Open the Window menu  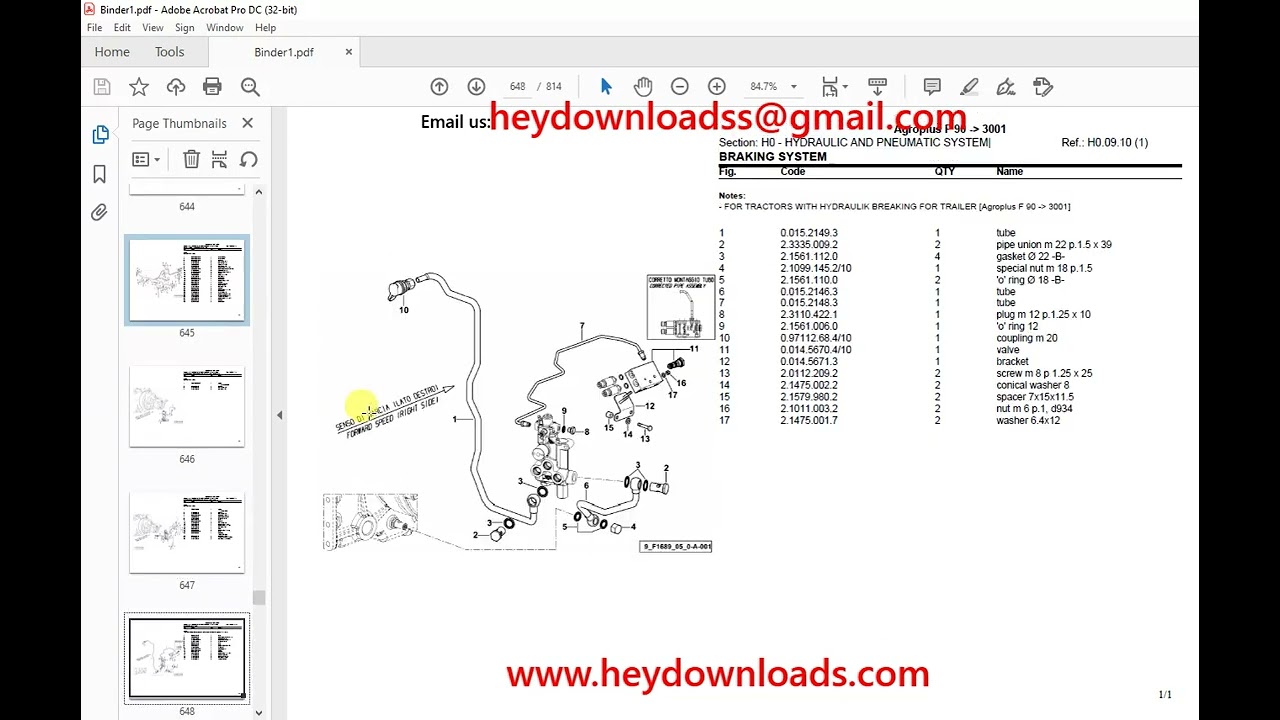225,28
